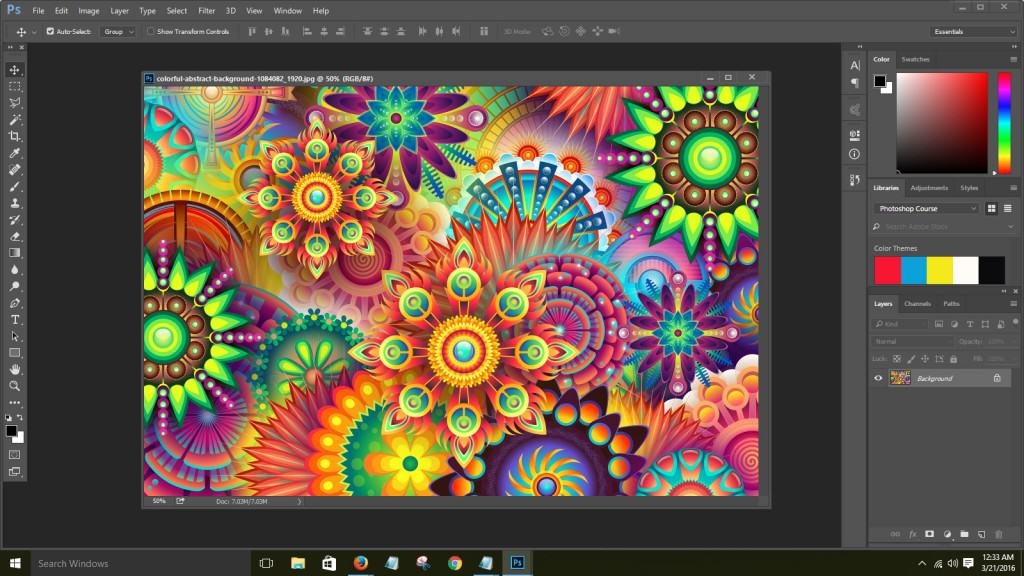Screen dimensions: 1024x576
Task: Select the Lasso tool
Action: click(14, 103)
